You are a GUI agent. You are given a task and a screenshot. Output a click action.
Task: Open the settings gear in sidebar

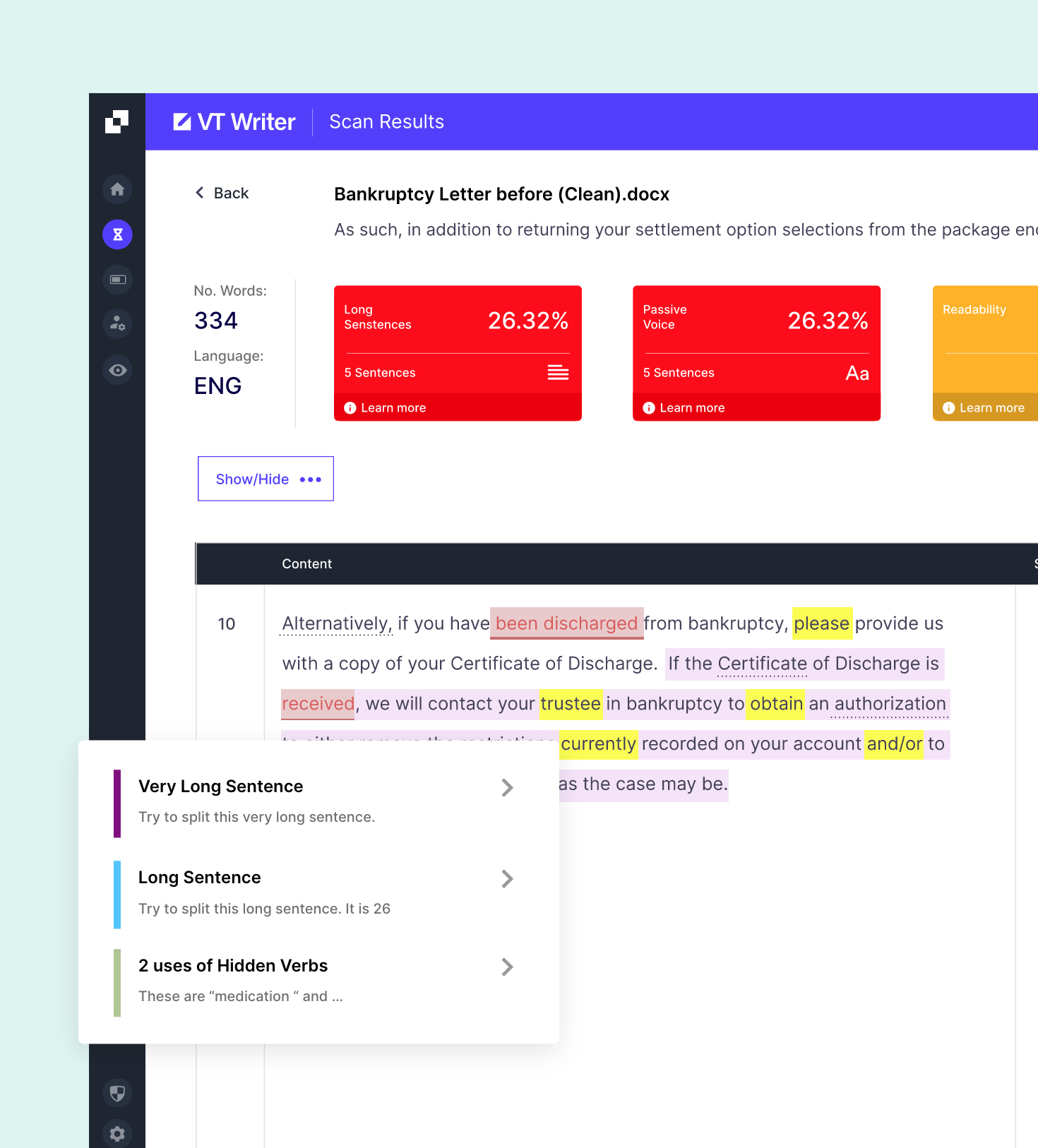pos(117,1134)
